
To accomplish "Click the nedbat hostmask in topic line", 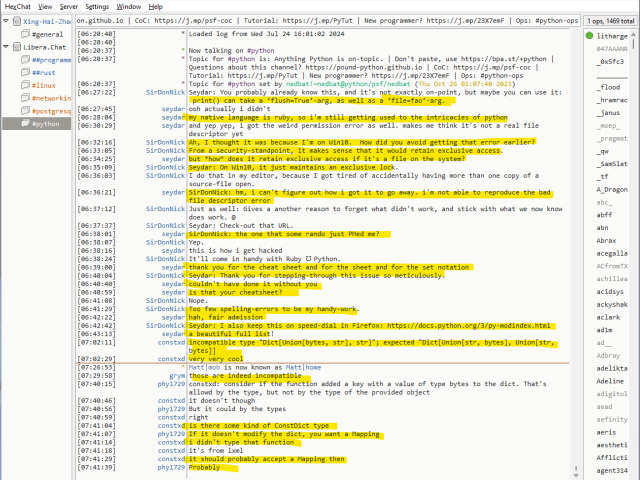I will 348,84.
